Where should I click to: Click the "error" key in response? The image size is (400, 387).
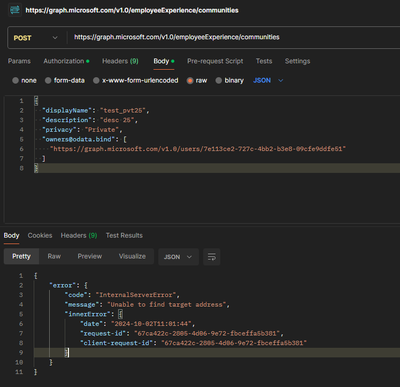point(62,285)
